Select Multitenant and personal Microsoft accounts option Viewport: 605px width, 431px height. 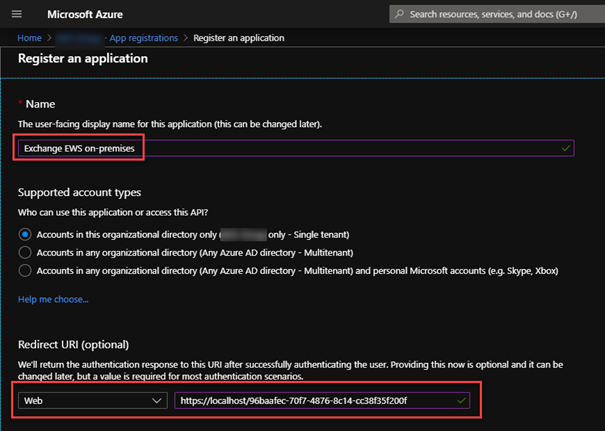tap(25, 271)
